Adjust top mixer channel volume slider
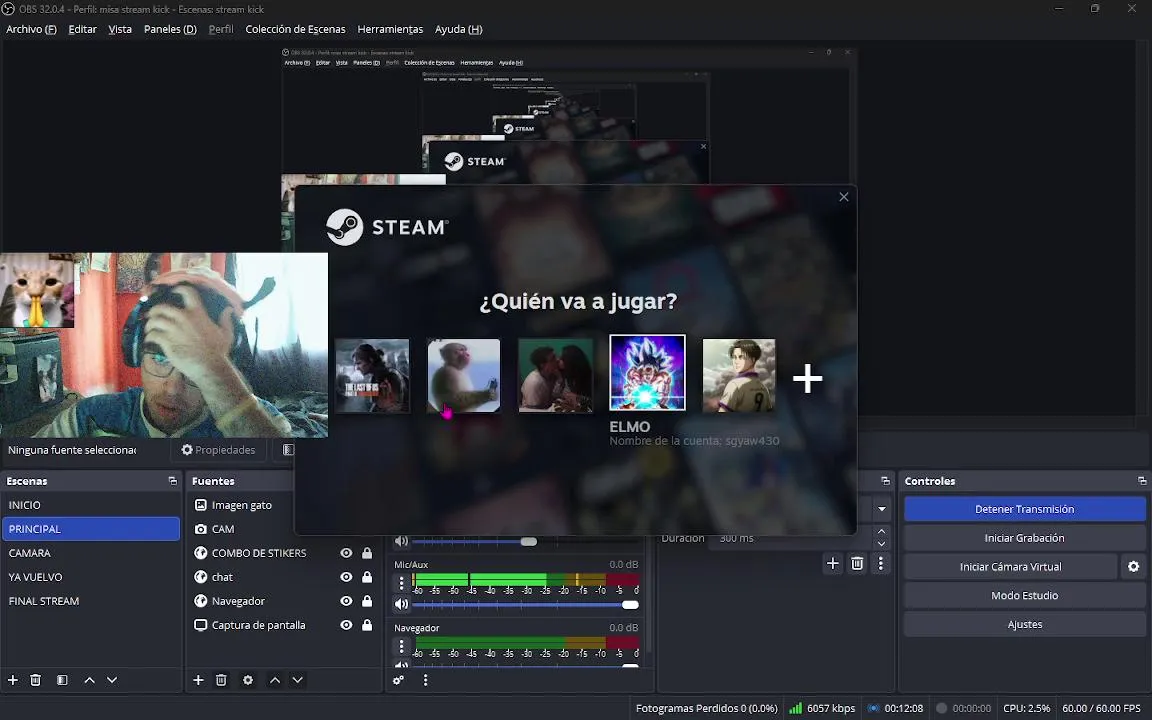Viewport: 1152px width, 720px height. tap(528, 541)
